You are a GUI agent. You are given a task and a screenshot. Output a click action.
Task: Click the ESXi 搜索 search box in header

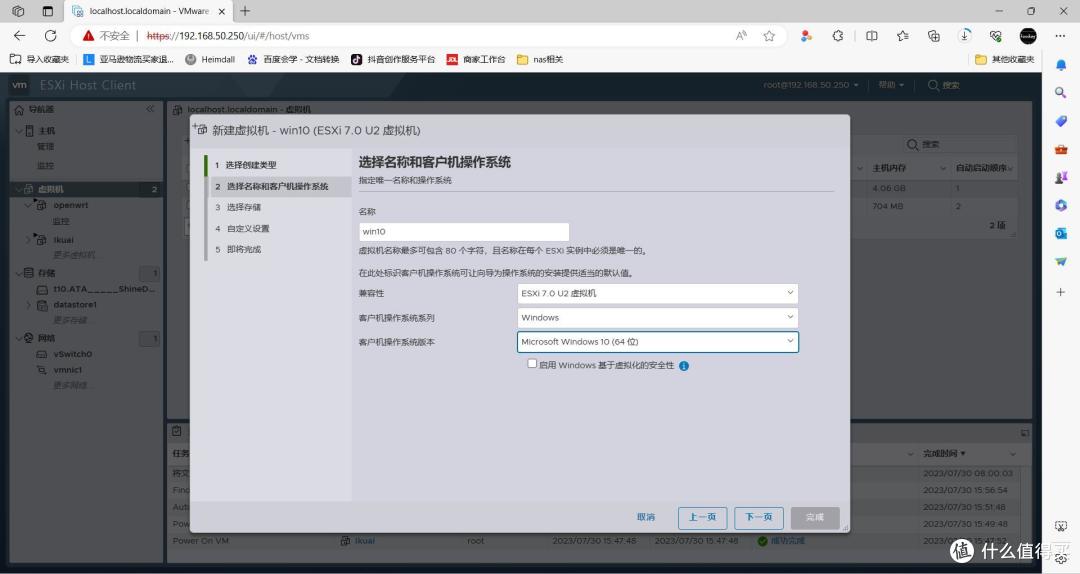click(x=944, y=85)
